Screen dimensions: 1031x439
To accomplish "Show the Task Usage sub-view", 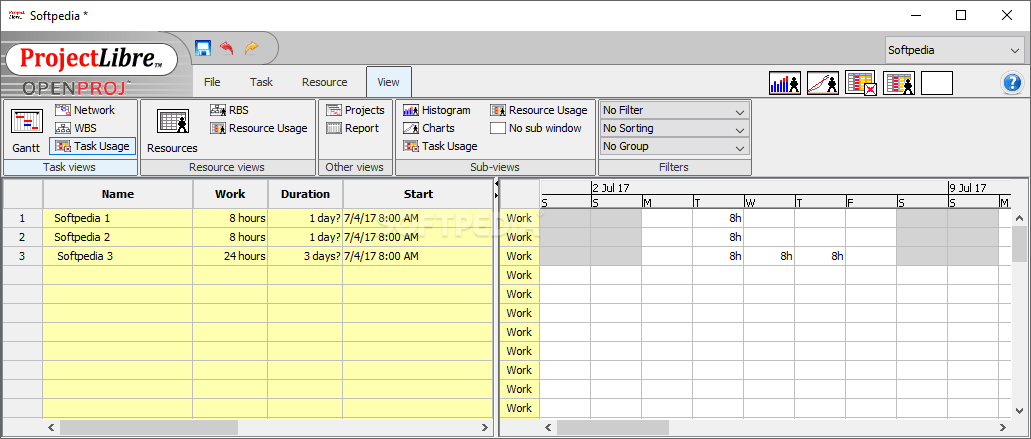I will (441, 146).
